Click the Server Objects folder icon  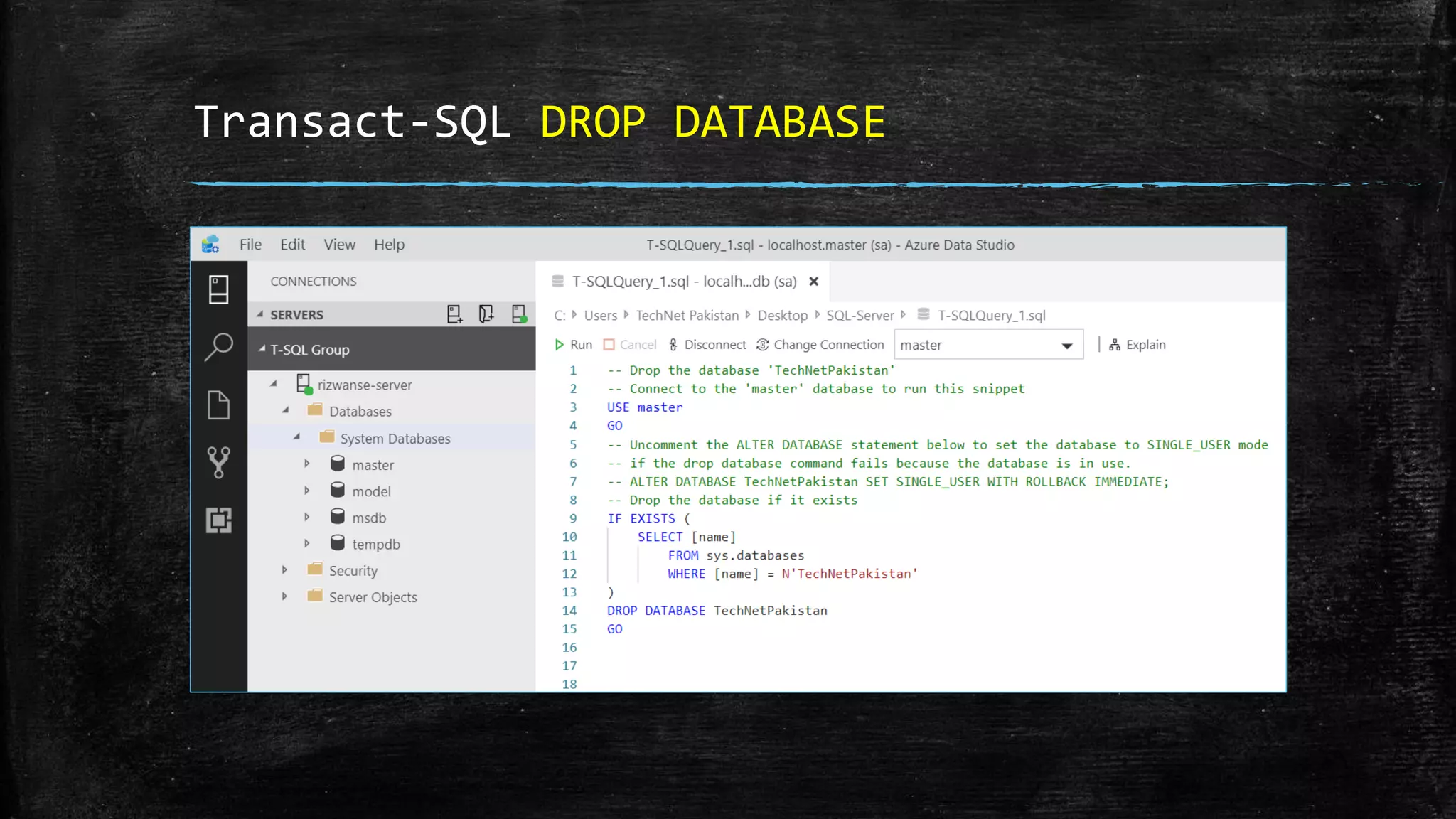[x=315, y=596]
